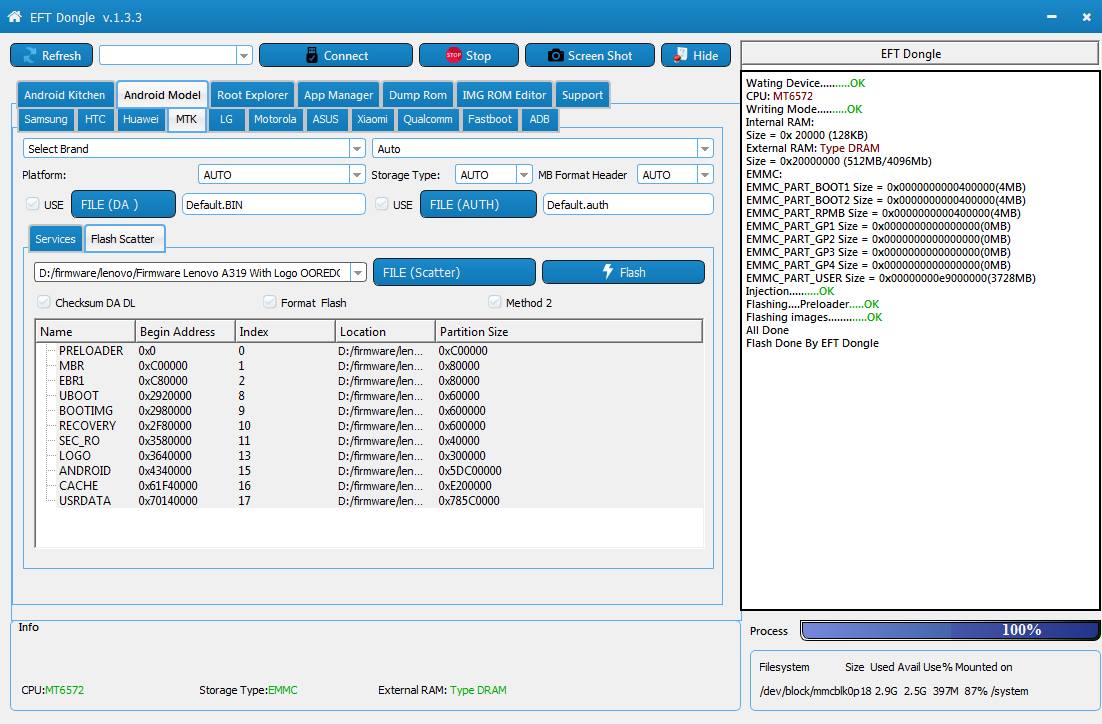Open the MB Format Header dropdown
This screenshot has height=724, width=1102.
pos(705,174)
